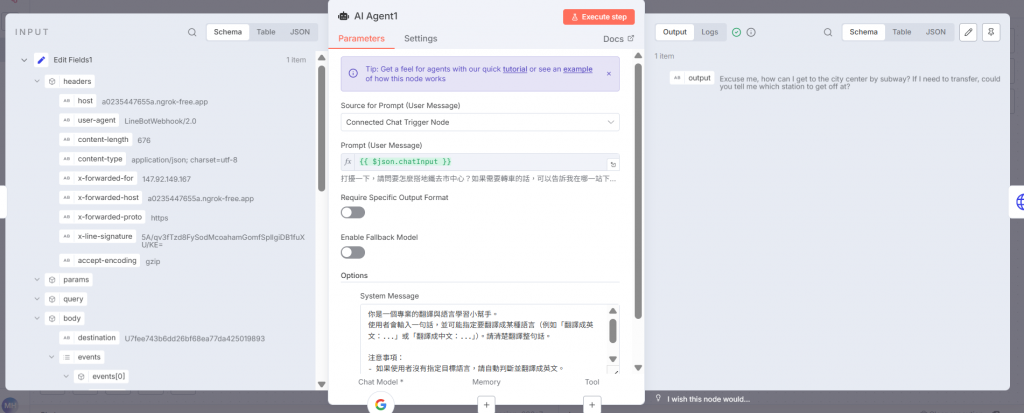Search the input panel data

tap(192, 32)
